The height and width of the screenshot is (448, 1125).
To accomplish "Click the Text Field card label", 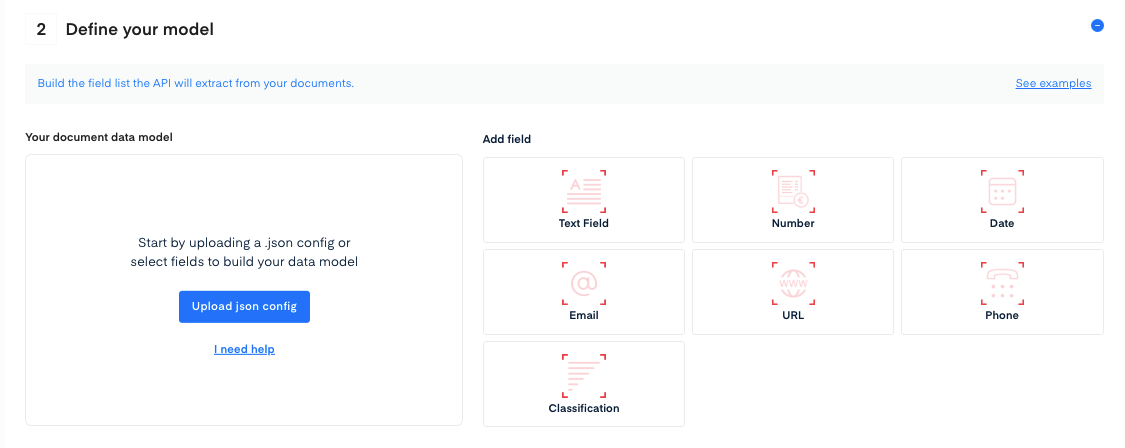I will [x=584, y=223].
